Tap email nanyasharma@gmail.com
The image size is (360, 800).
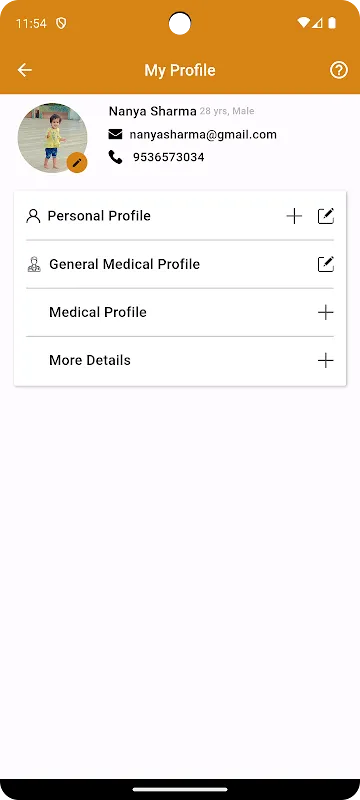203,135
